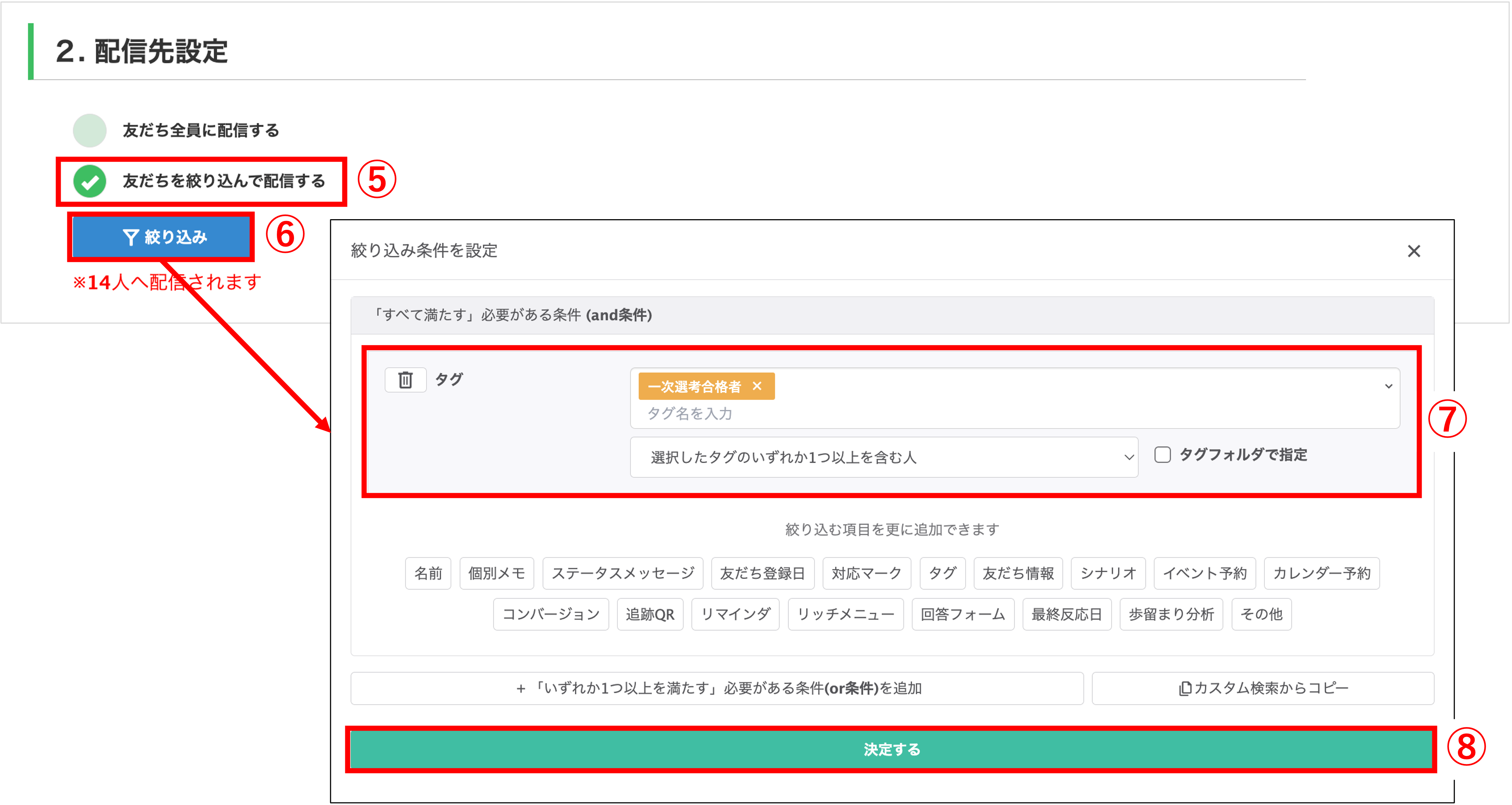Add 対応マーク filter item
Screen dimensions: 1512x805
pos(866,573)
